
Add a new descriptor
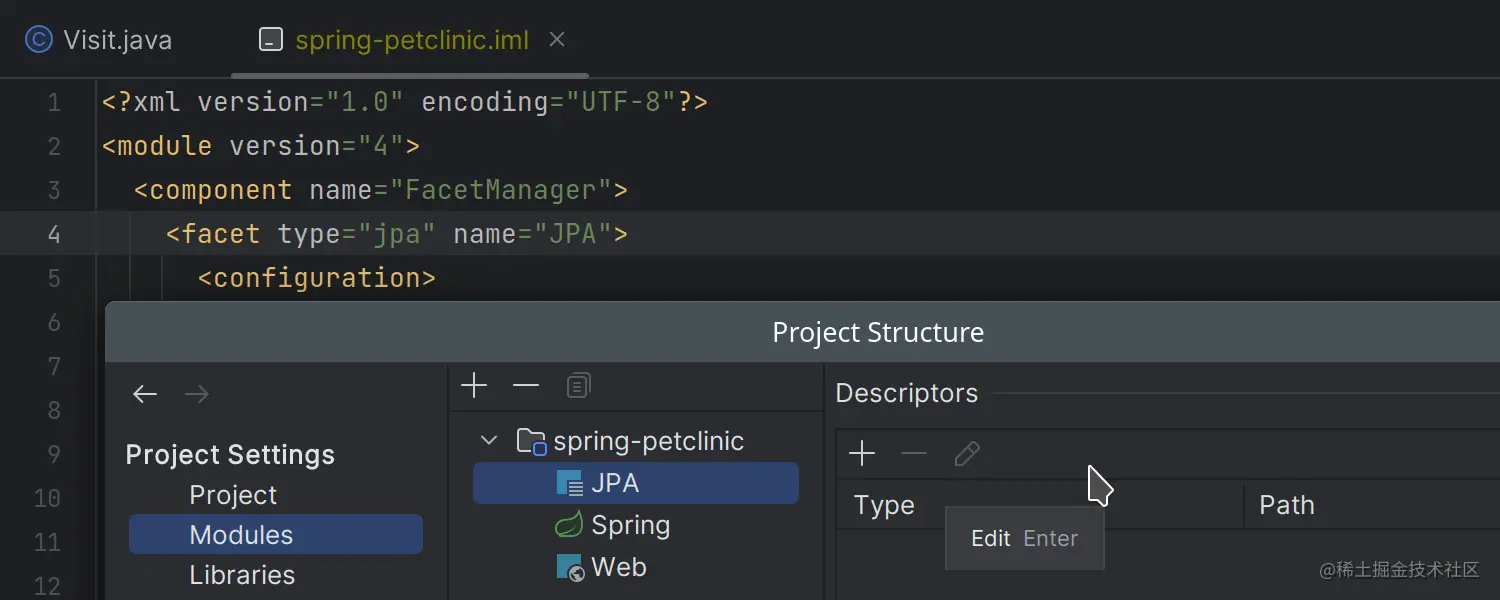pos(862,455)
